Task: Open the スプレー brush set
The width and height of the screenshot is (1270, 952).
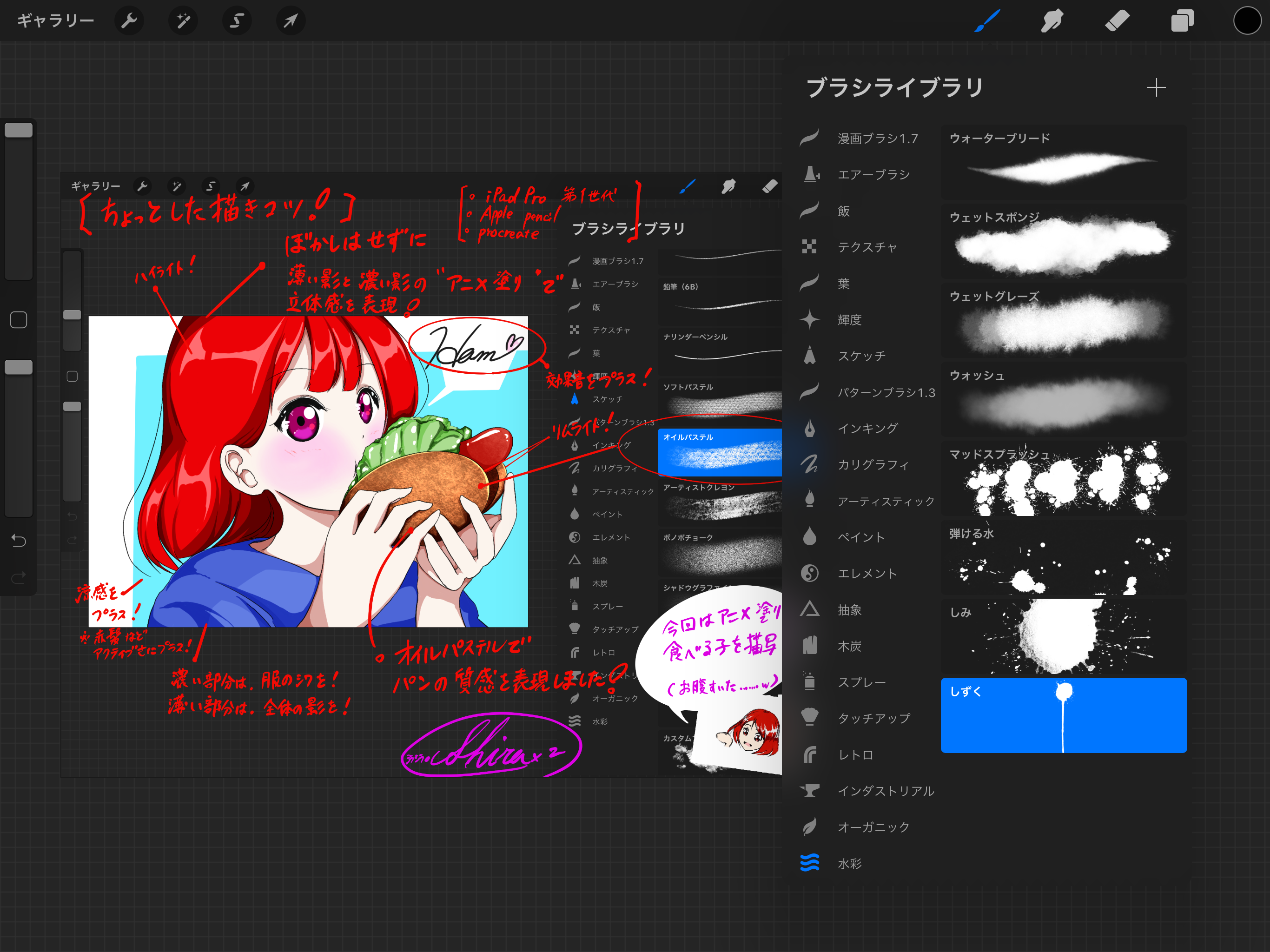Action: pyautogui.click(x=867, y=682)
